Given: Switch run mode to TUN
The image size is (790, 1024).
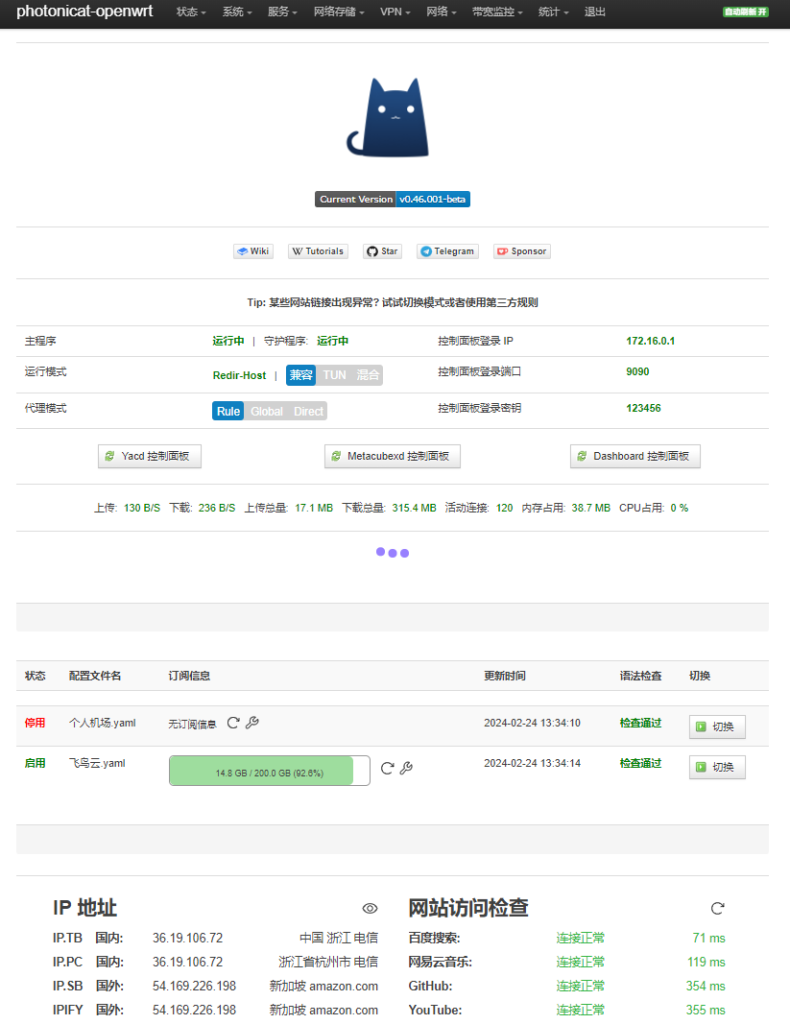Looking at the screenshot, I should pos(334,375).
